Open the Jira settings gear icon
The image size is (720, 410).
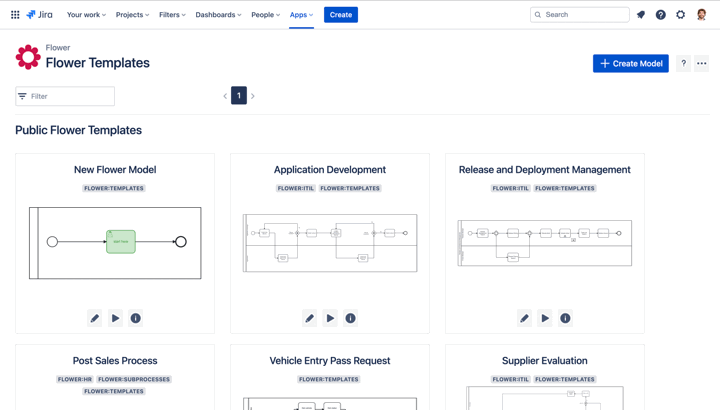pos(681,15)
